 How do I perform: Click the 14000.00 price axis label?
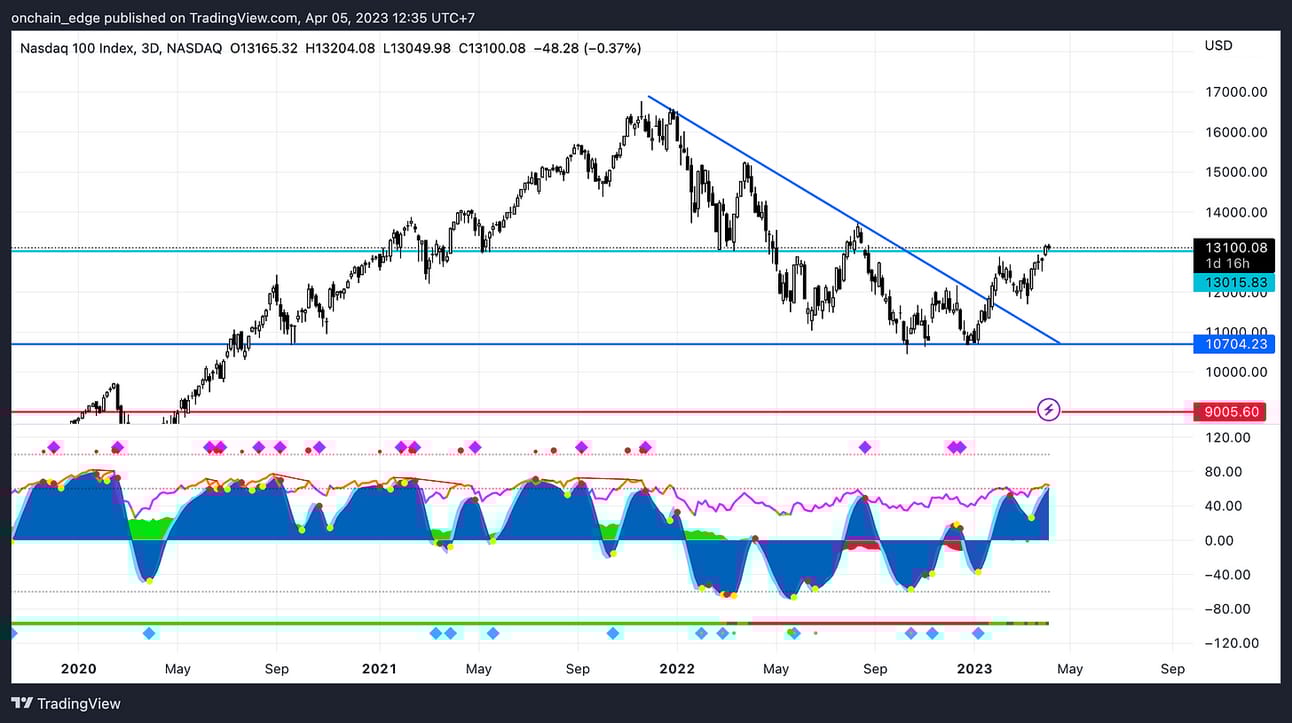[1237, 212]
